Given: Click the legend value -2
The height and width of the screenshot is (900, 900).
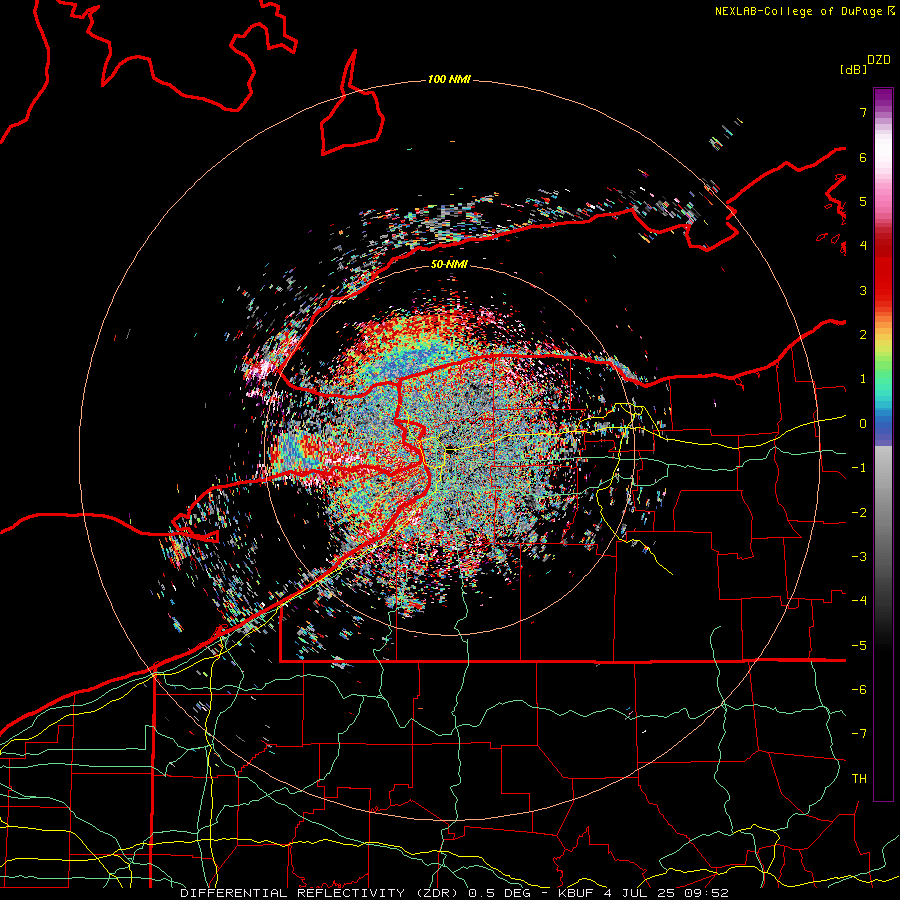Looking at the screenshot, I should (x=859, y=513).
